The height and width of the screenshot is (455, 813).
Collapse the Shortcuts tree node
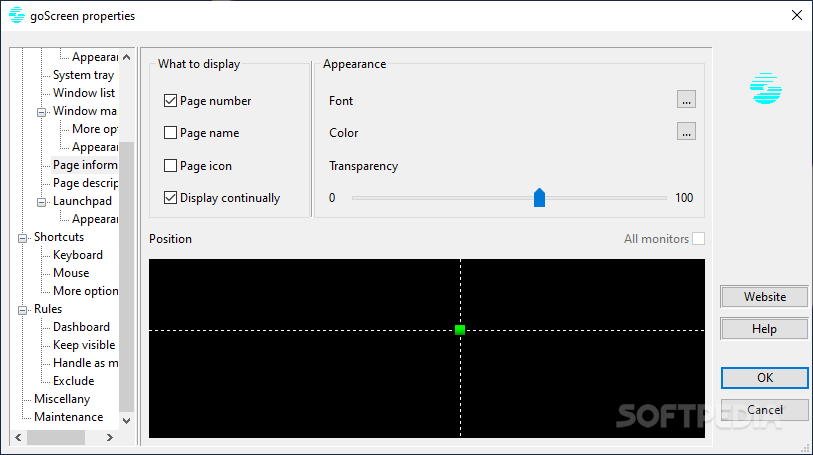point(22,238)
